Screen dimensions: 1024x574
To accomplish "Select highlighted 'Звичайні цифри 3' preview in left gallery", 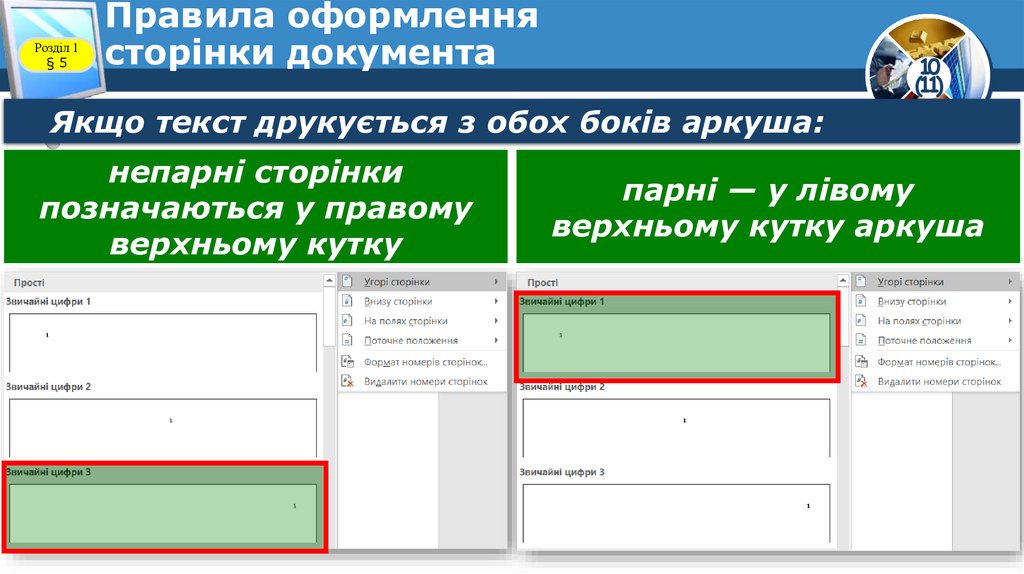I will click(x=163, y=513).
